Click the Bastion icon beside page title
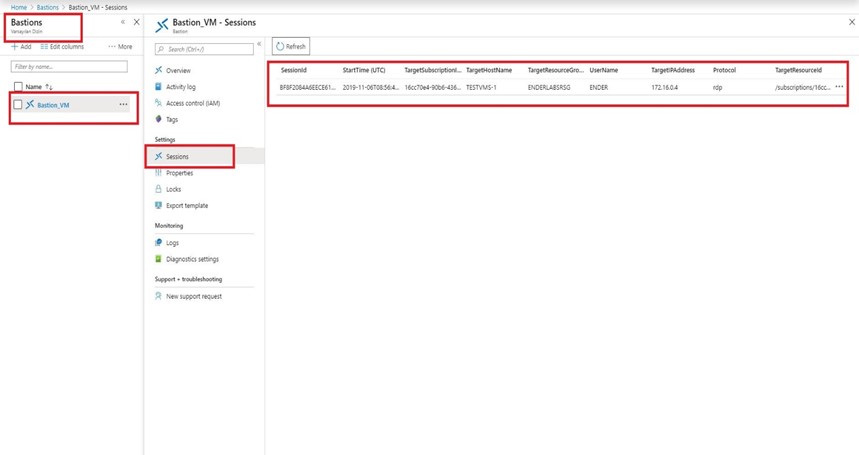 click(x=162, y=25)
